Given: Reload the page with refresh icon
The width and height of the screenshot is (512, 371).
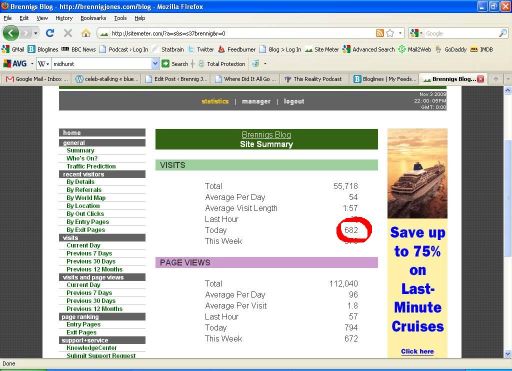Looking at the screenshot, I should tap(50, 33).
